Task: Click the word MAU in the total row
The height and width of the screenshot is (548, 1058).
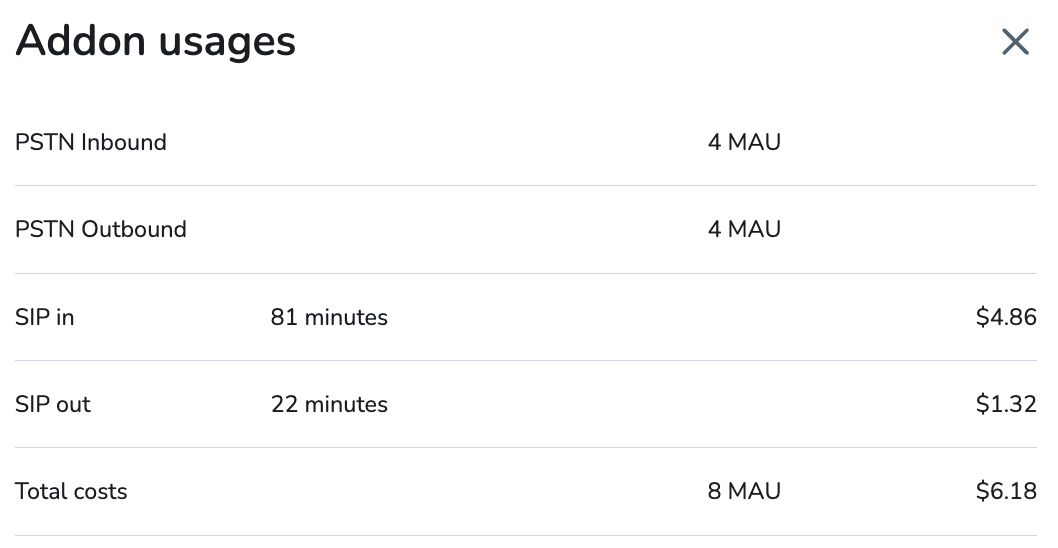Action: point(755,492)
